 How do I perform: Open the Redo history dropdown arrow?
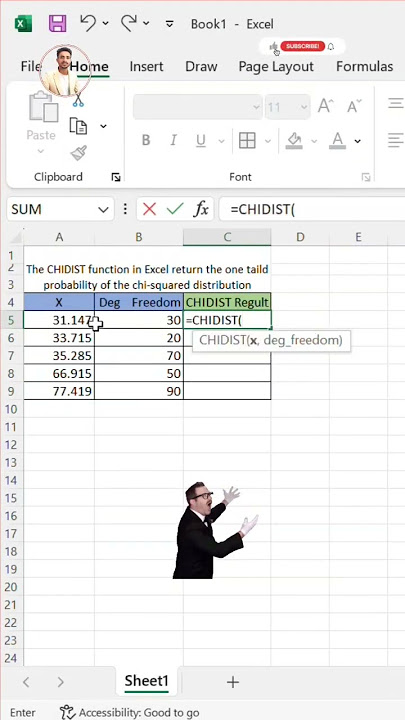[146, 23]
